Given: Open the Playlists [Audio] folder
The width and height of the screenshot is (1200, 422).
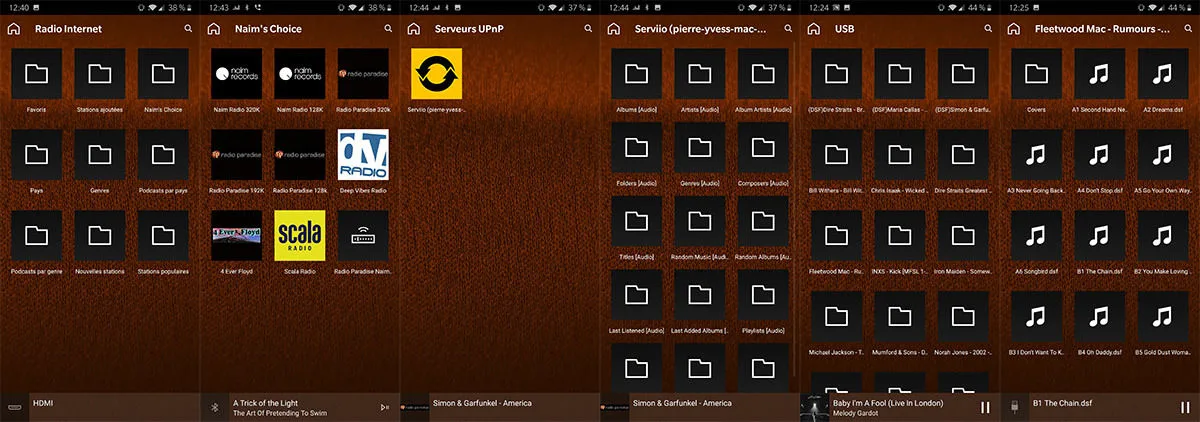Looking at the screenshot, I should point(763,297).
